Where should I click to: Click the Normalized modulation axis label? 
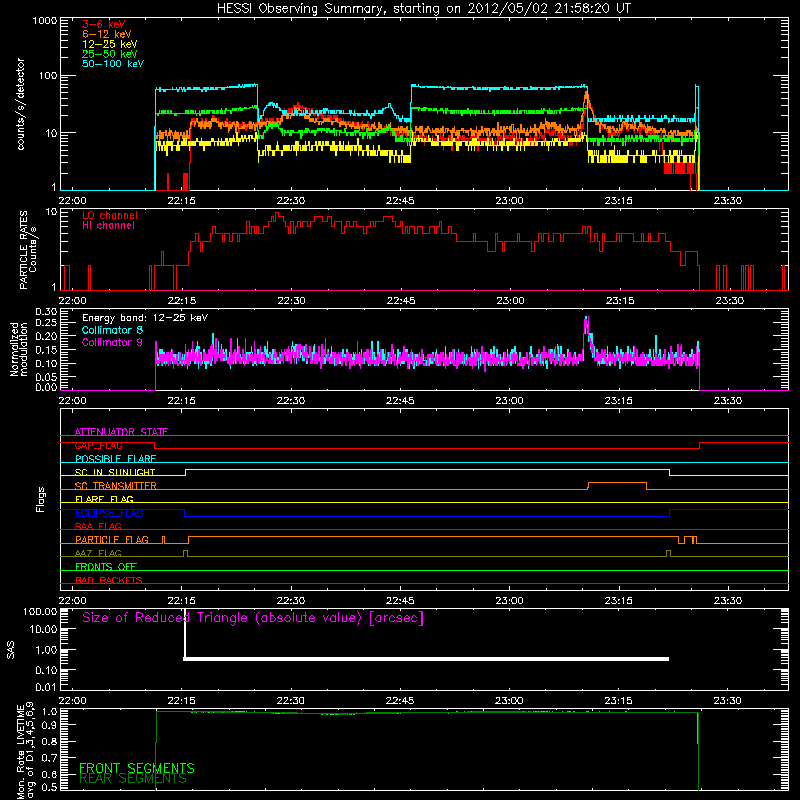pyautogui.click(x=18, y=350)
